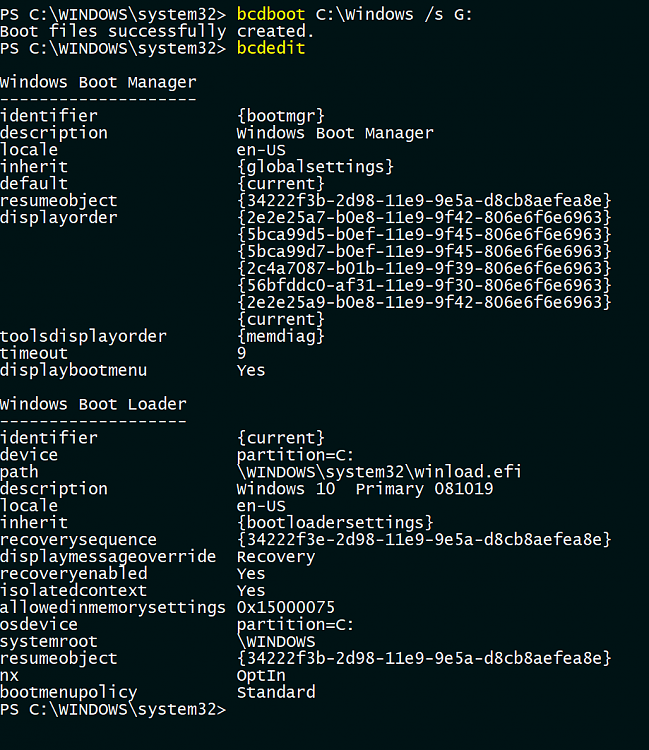649x750 pixels.
Task: Click the first displayorder GUID starting 2e2e25a7
Action: click(x=424, y=218)
